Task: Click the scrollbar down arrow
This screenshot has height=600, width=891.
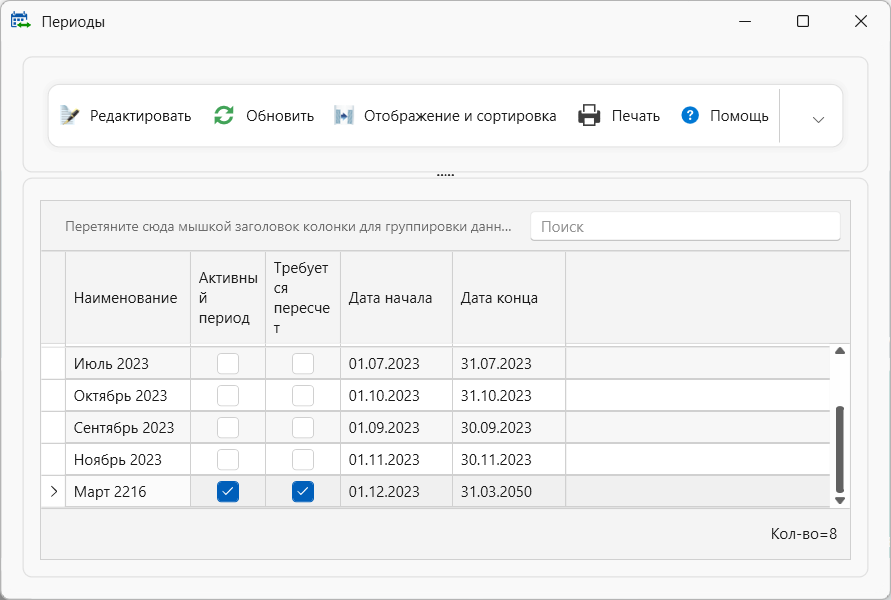Action: 840,501
